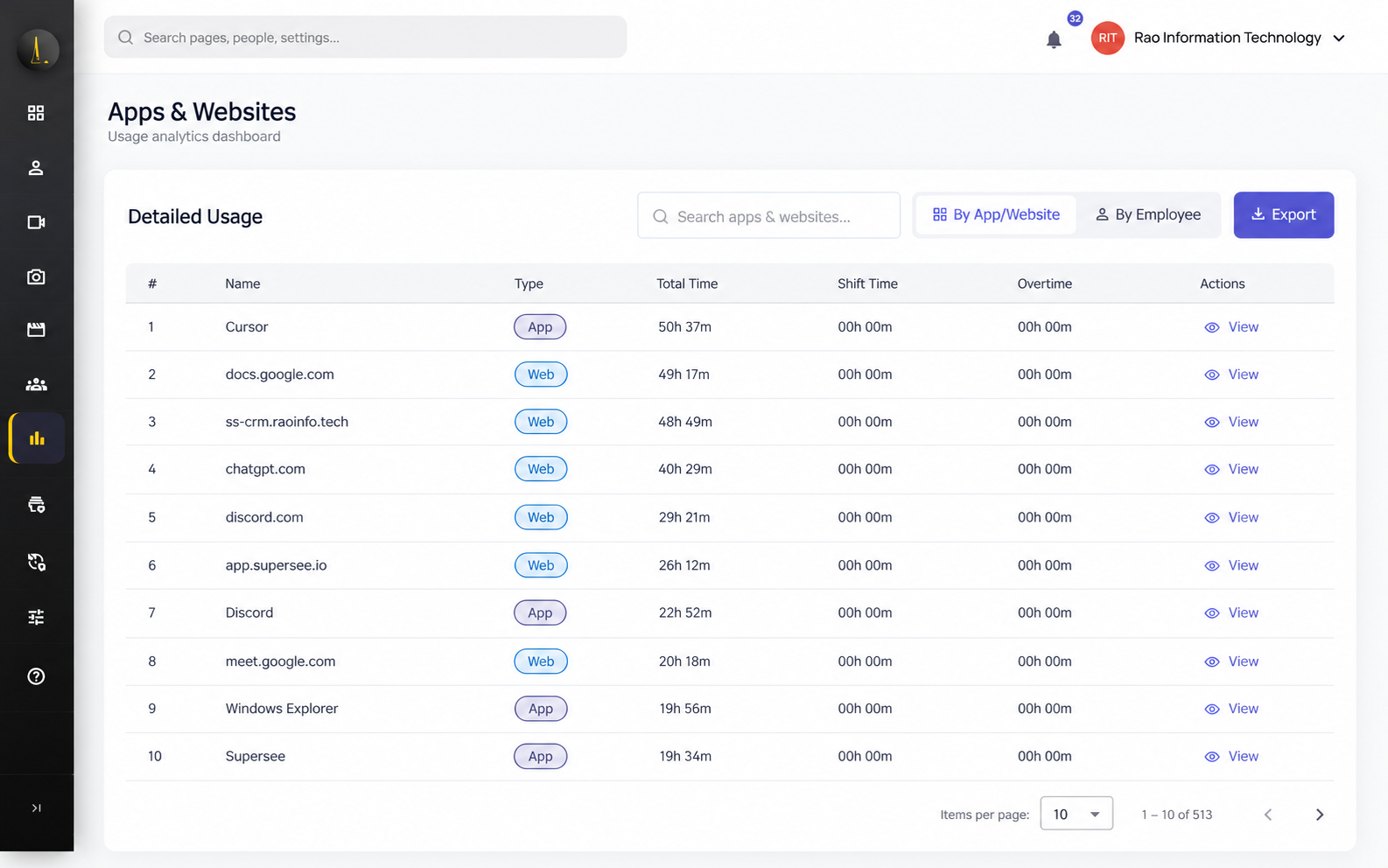Open the dashboard grid icon in sidebar
1388x868 pixels.
(36, 113)
